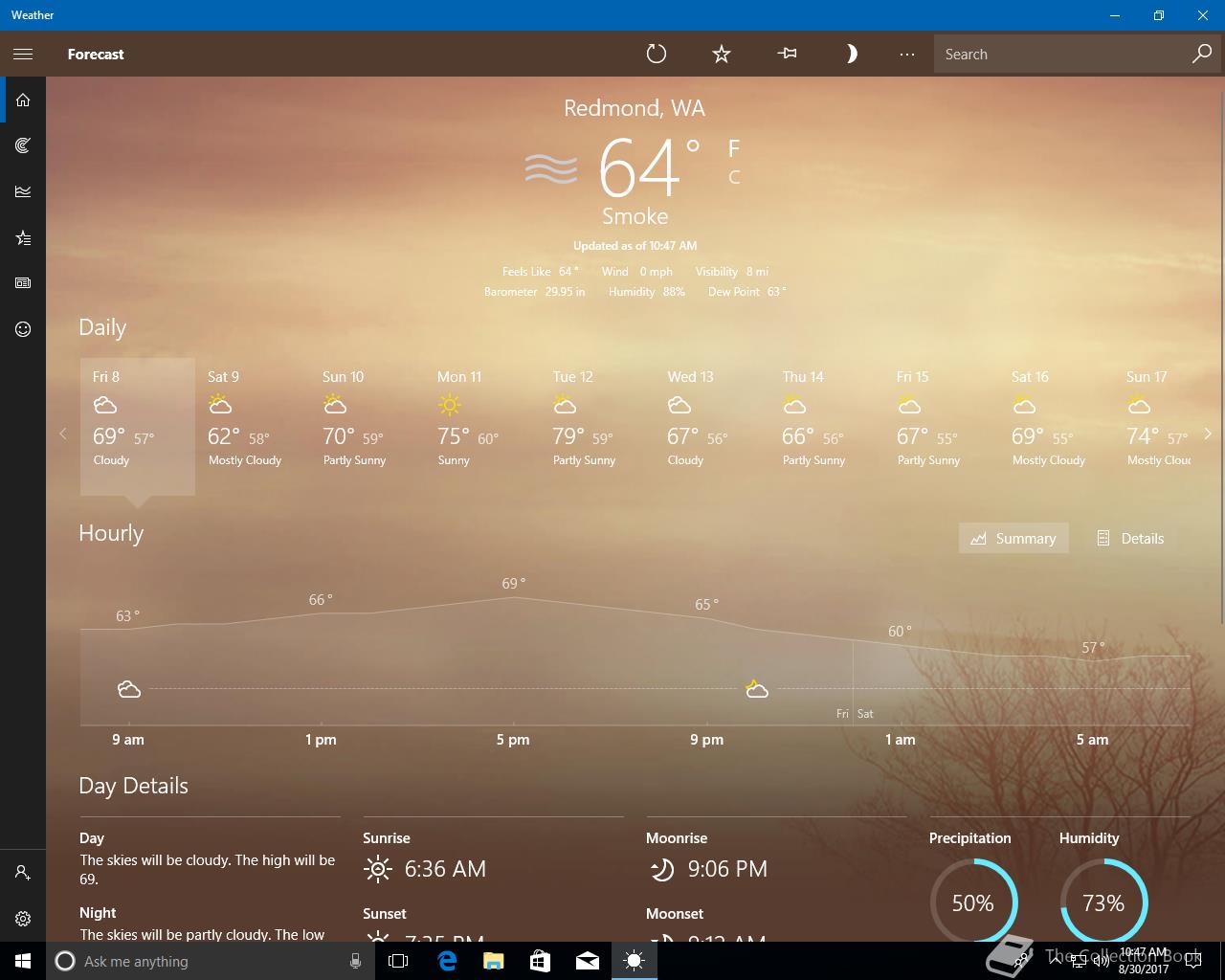This screenshot has width=1225, height=980.
Task: Open the News icon in sidebar
Action: pyautogui.click(x=23, y=283)
